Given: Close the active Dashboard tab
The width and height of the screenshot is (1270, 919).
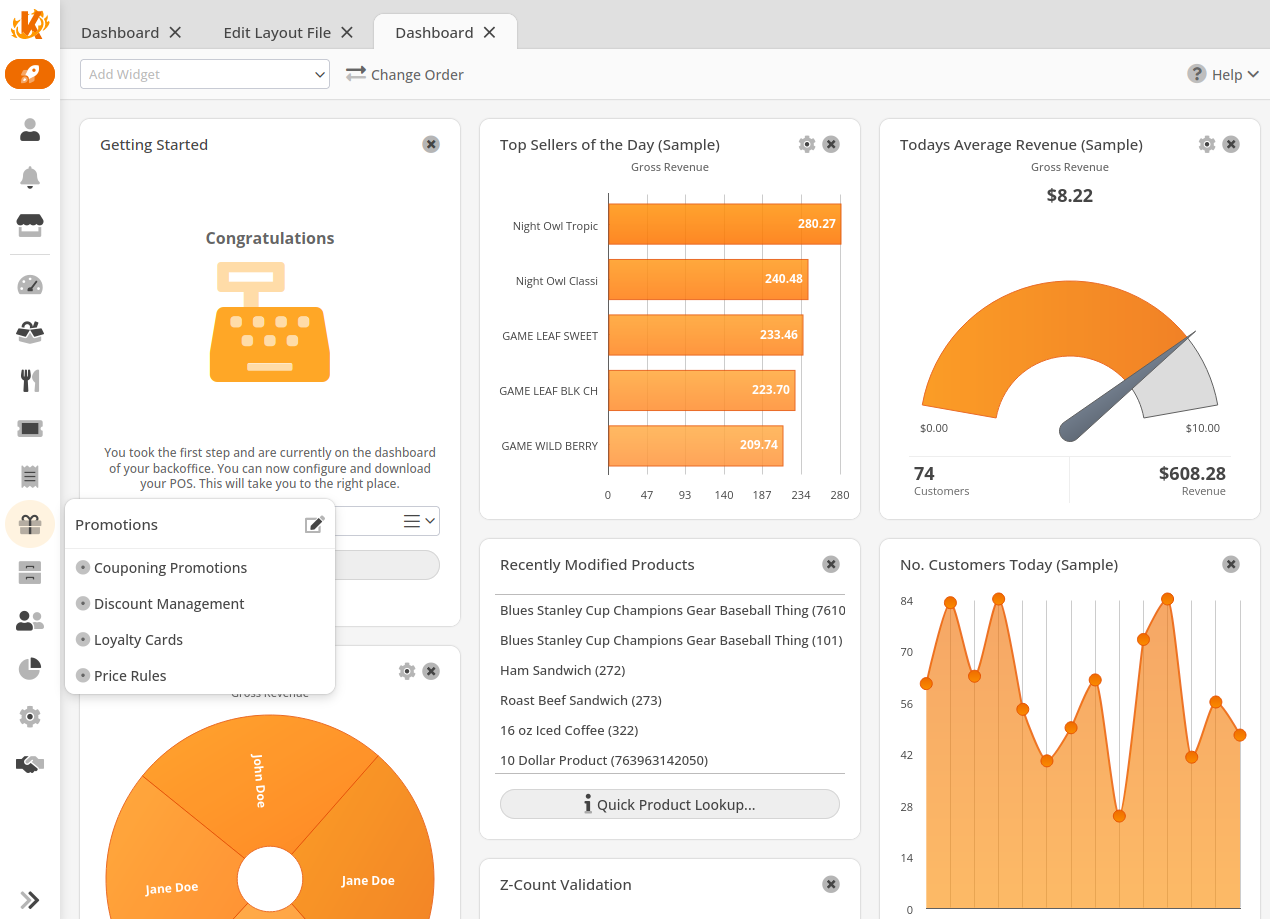Looking at the screenshot, I should [x=489, y=32].
